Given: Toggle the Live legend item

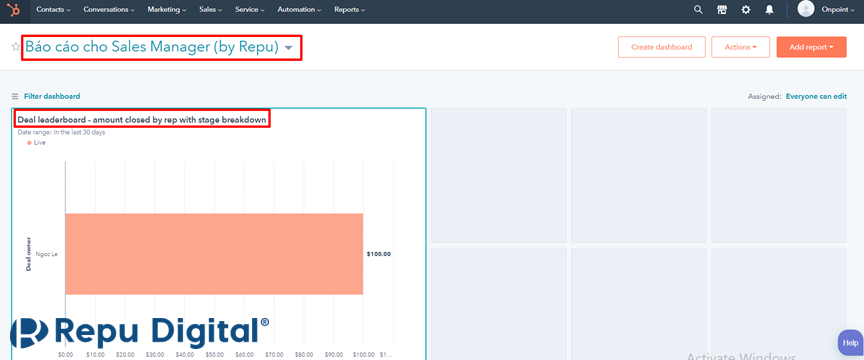Looking at the screenshot, I should 36,143.
